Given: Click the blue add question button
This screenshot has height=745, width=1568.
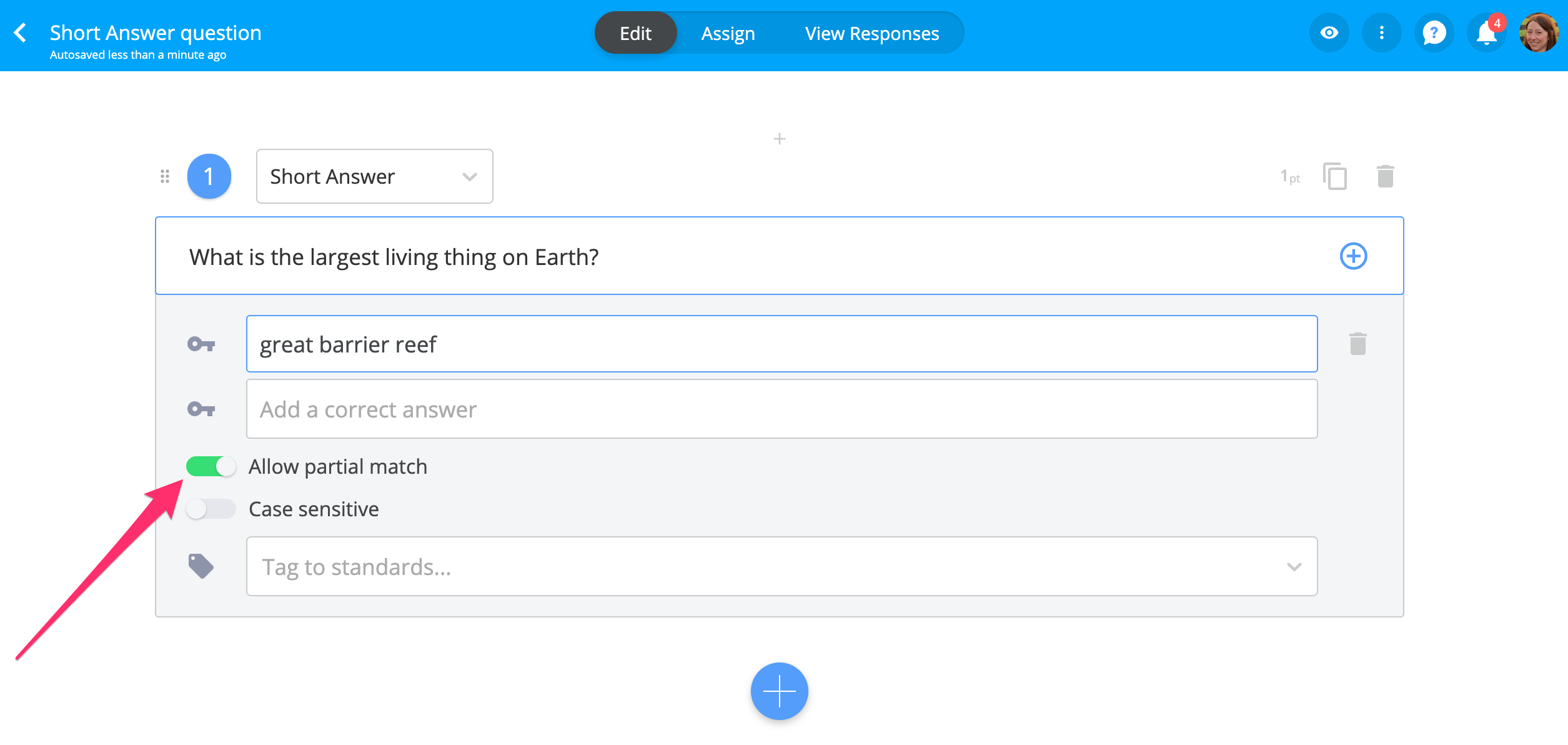Looking at the screenshot, I should point(779,691).
